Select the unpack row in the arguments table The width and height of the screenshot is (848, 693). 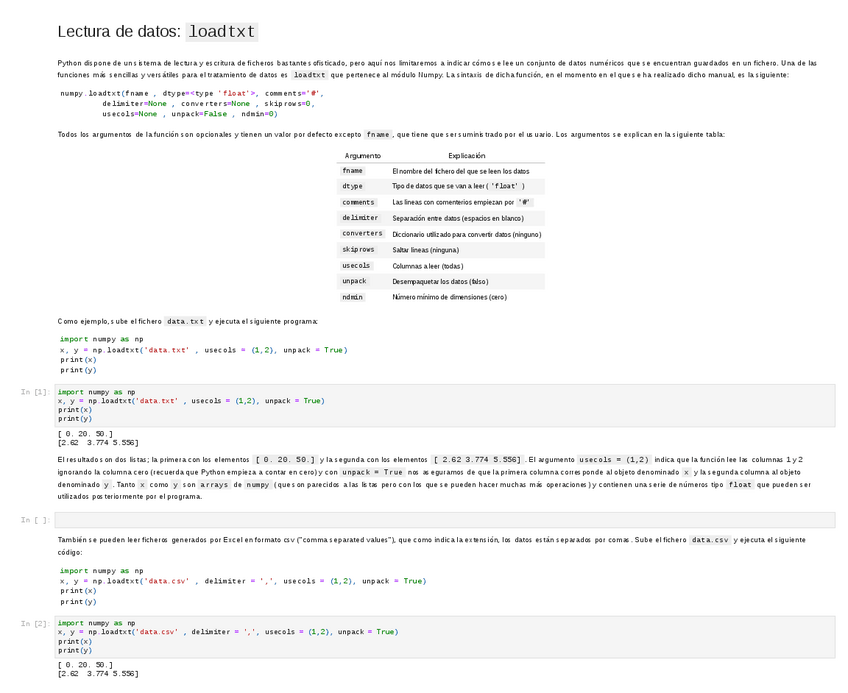tap(440, 281)
